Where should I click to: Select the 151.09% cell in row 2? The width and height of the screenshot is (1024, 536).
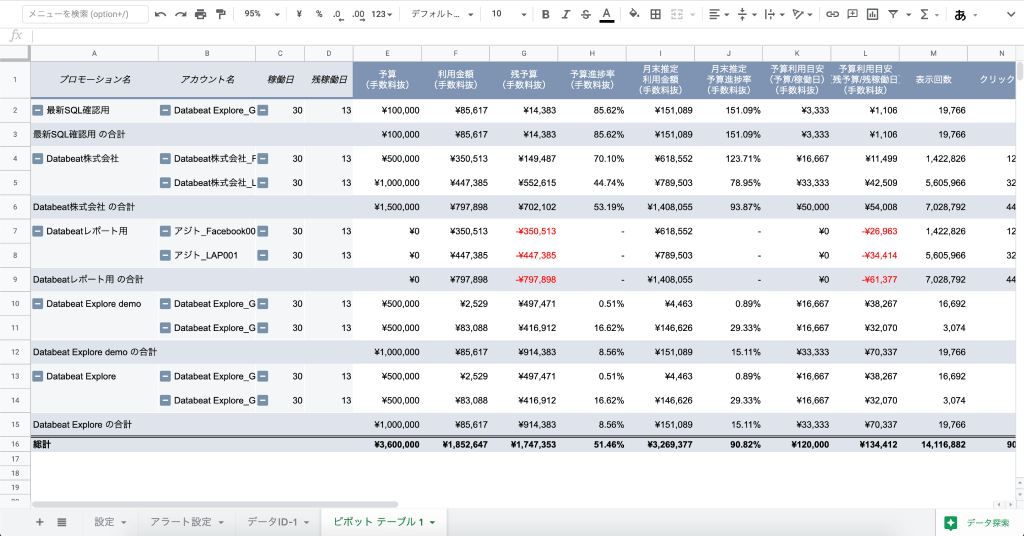pyautogui.click(x=728, y=110)
